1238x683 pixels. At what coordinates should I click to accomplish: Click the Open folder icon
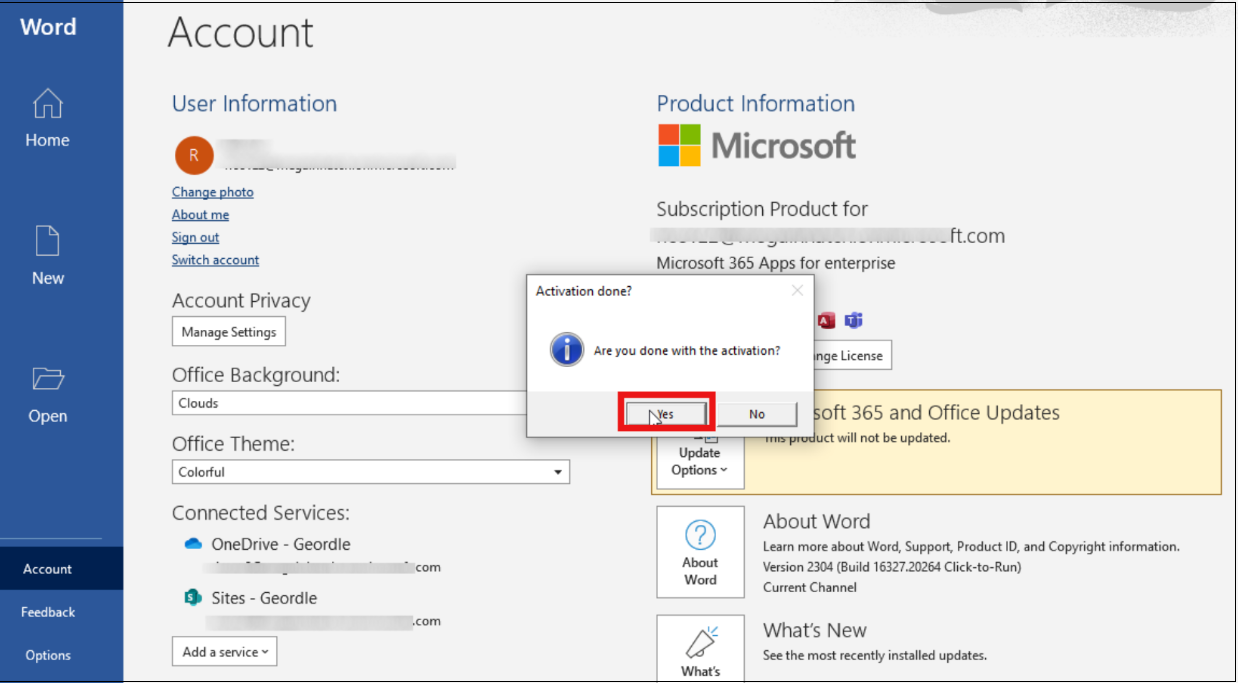pos(47,380)
